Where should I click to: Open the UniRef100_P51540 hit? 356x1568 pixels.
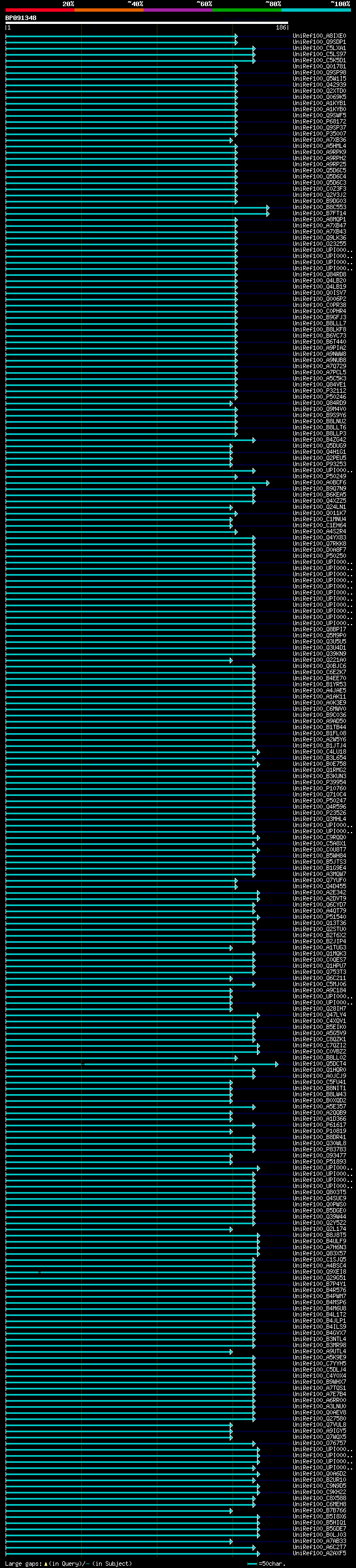point(319,917)
